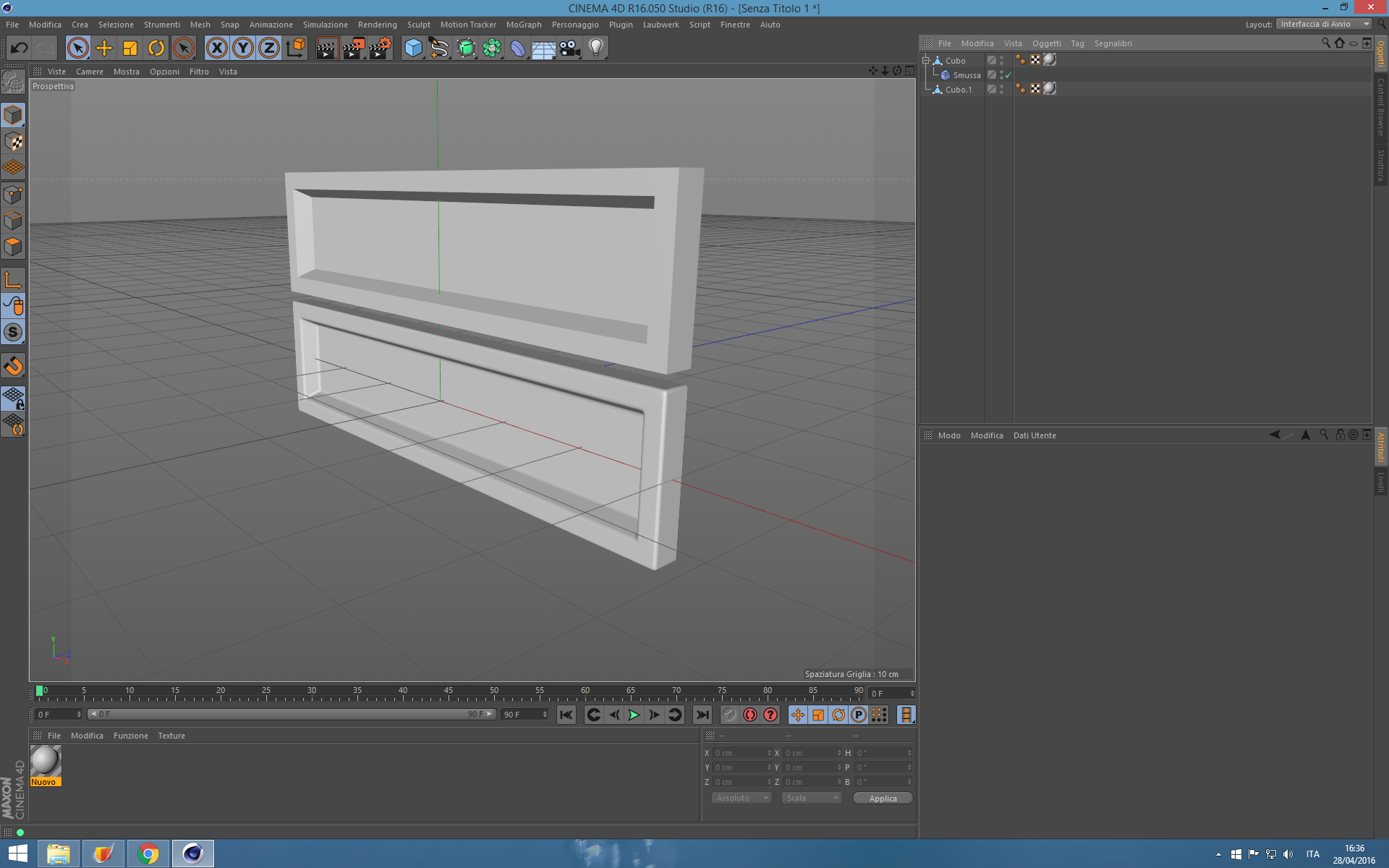The height and width of the screenshot is (868, 1389).
Task: Open the viewport Camere menu
Action: [89, 72]
